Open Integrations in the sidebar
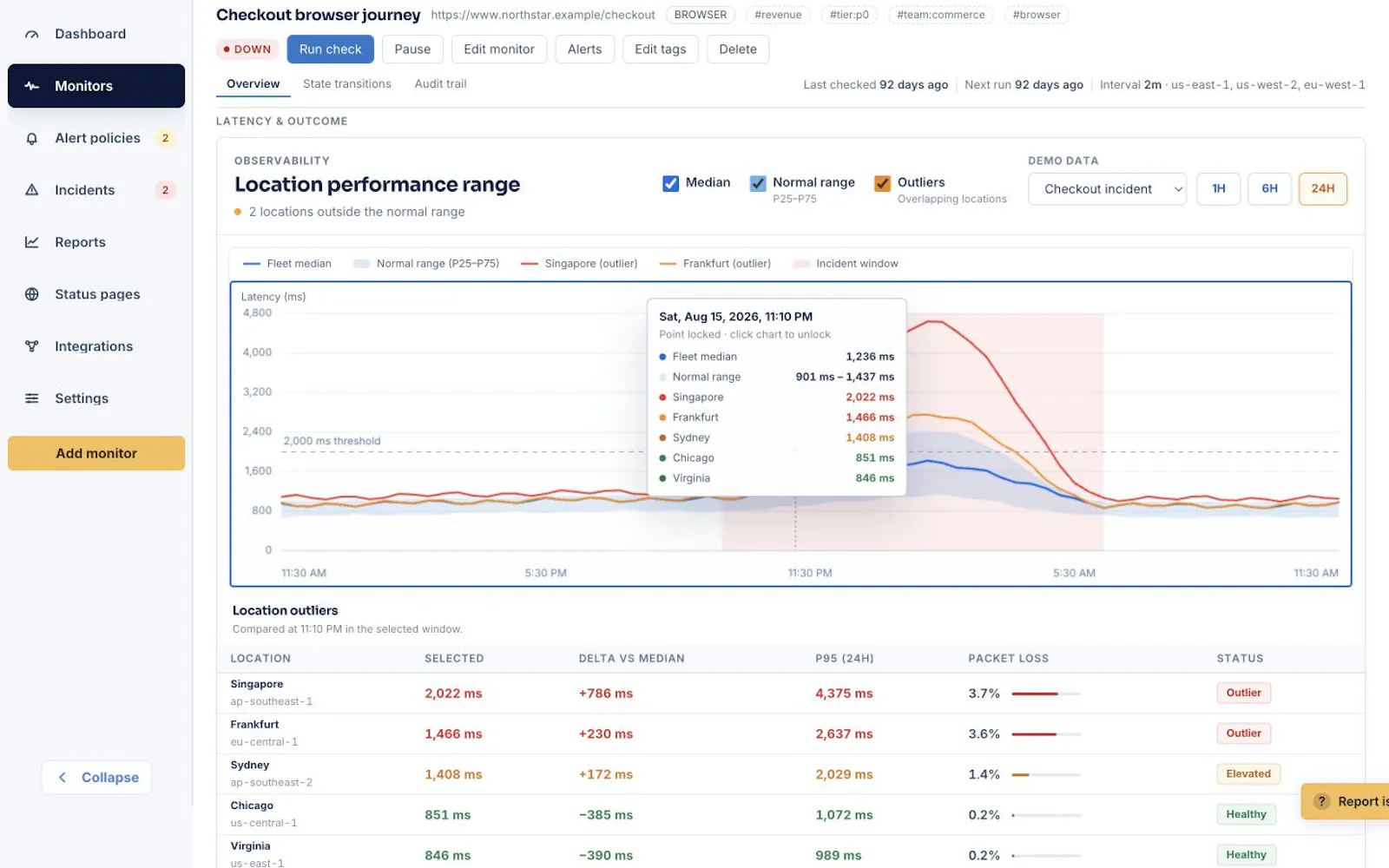The height and width of the screenshot is (868, 1389). click(96, 346)
